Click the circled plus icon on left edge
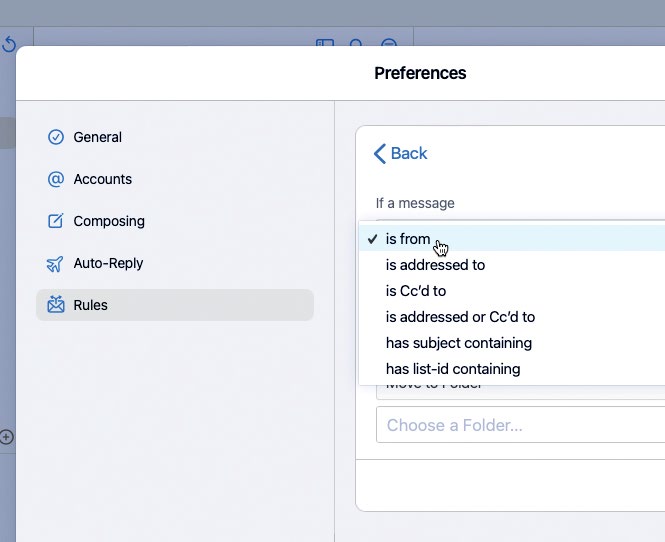 (x=7, y=437)
